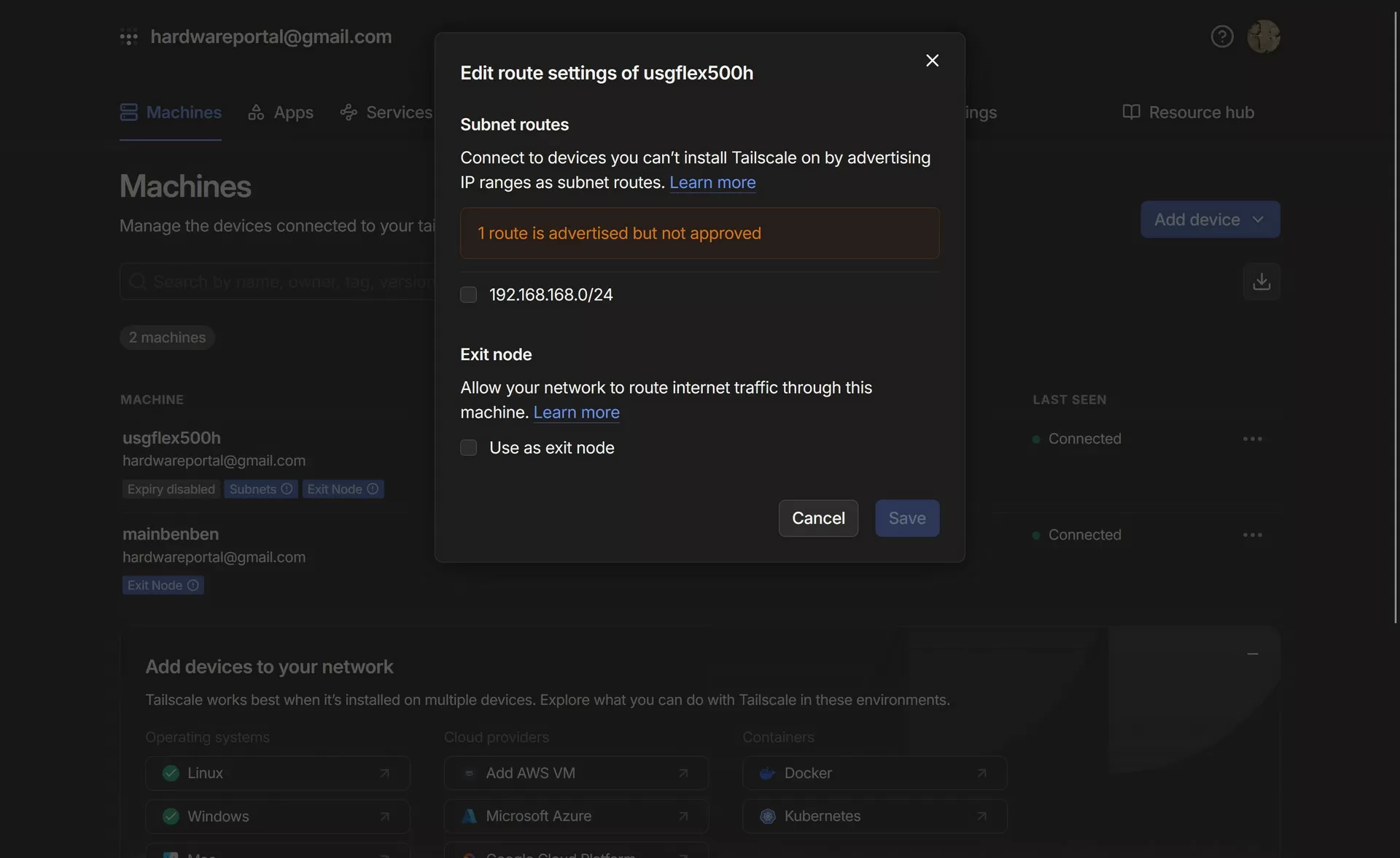Screen dimensions: 1400x858
Task: Click the Subnets badge info icon
Action: coord(287,489)
